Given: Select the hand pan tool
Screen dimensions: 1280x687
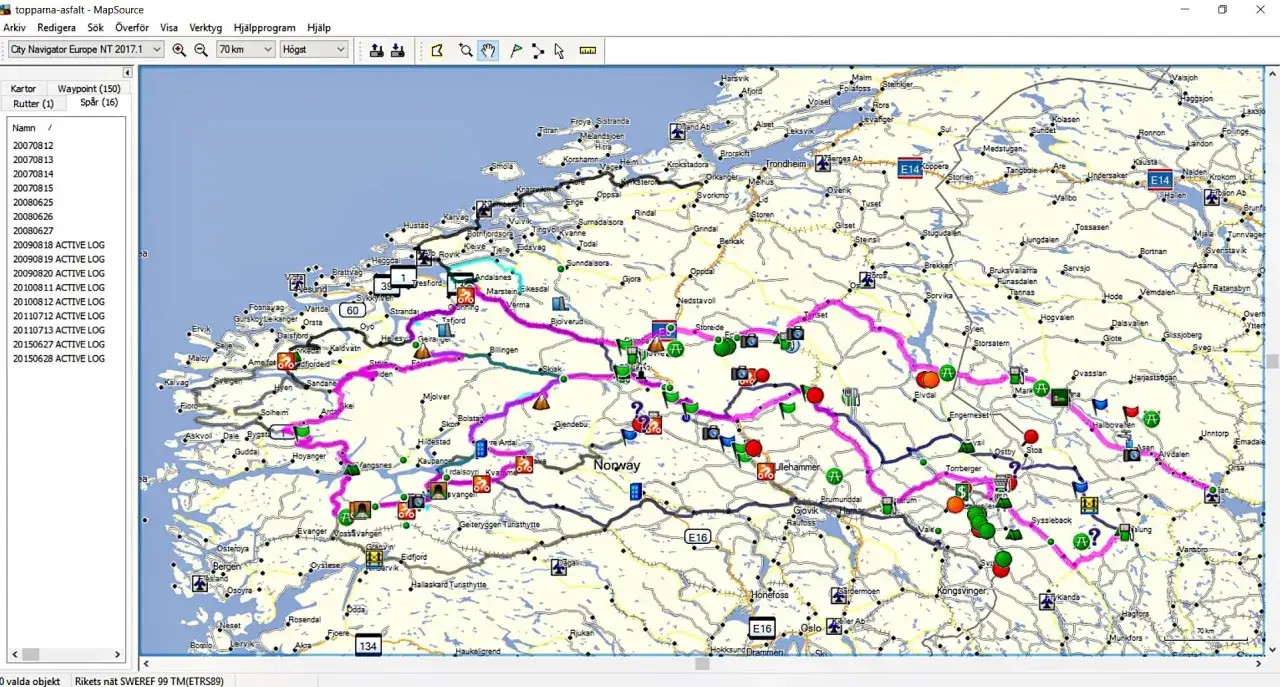Looking at the screenshot, I should click(x=488, y=50).
